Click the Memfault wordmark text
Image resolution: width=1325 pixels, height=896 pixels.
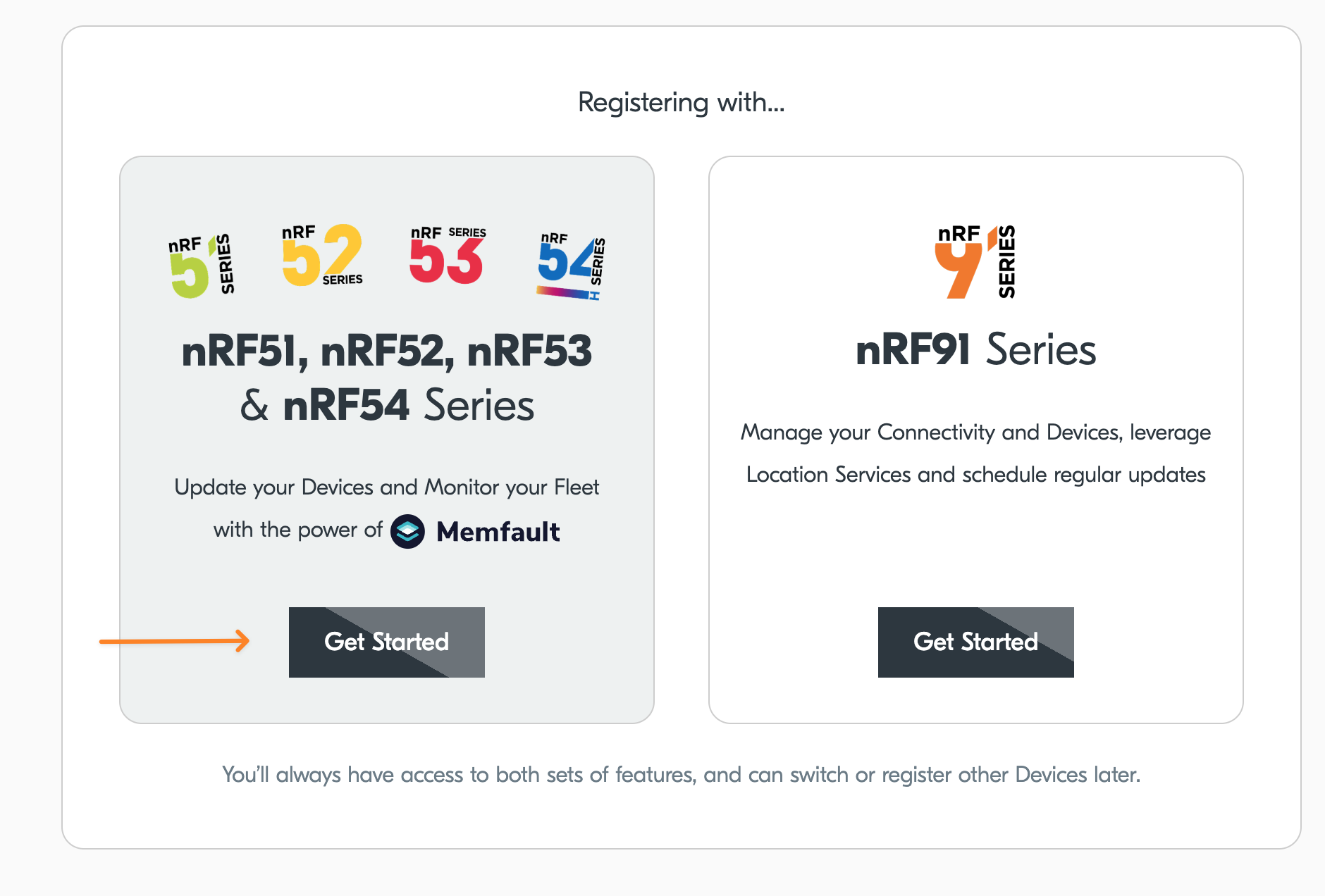tap(498, 532)
